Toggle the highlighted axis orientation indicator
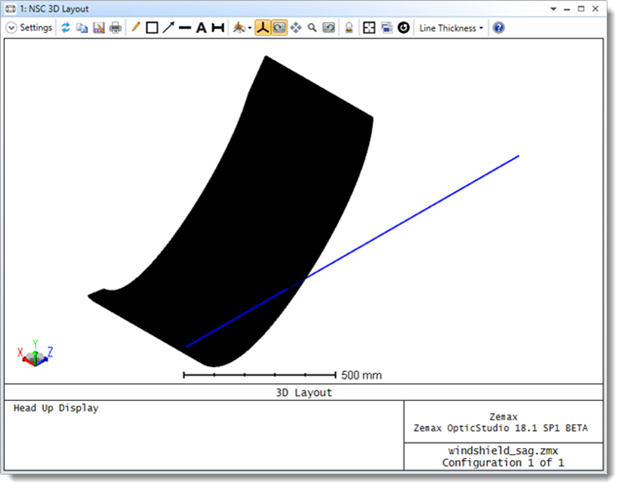Image resolution: width=621 pixels, height=488 pixels. click(263, 28)
